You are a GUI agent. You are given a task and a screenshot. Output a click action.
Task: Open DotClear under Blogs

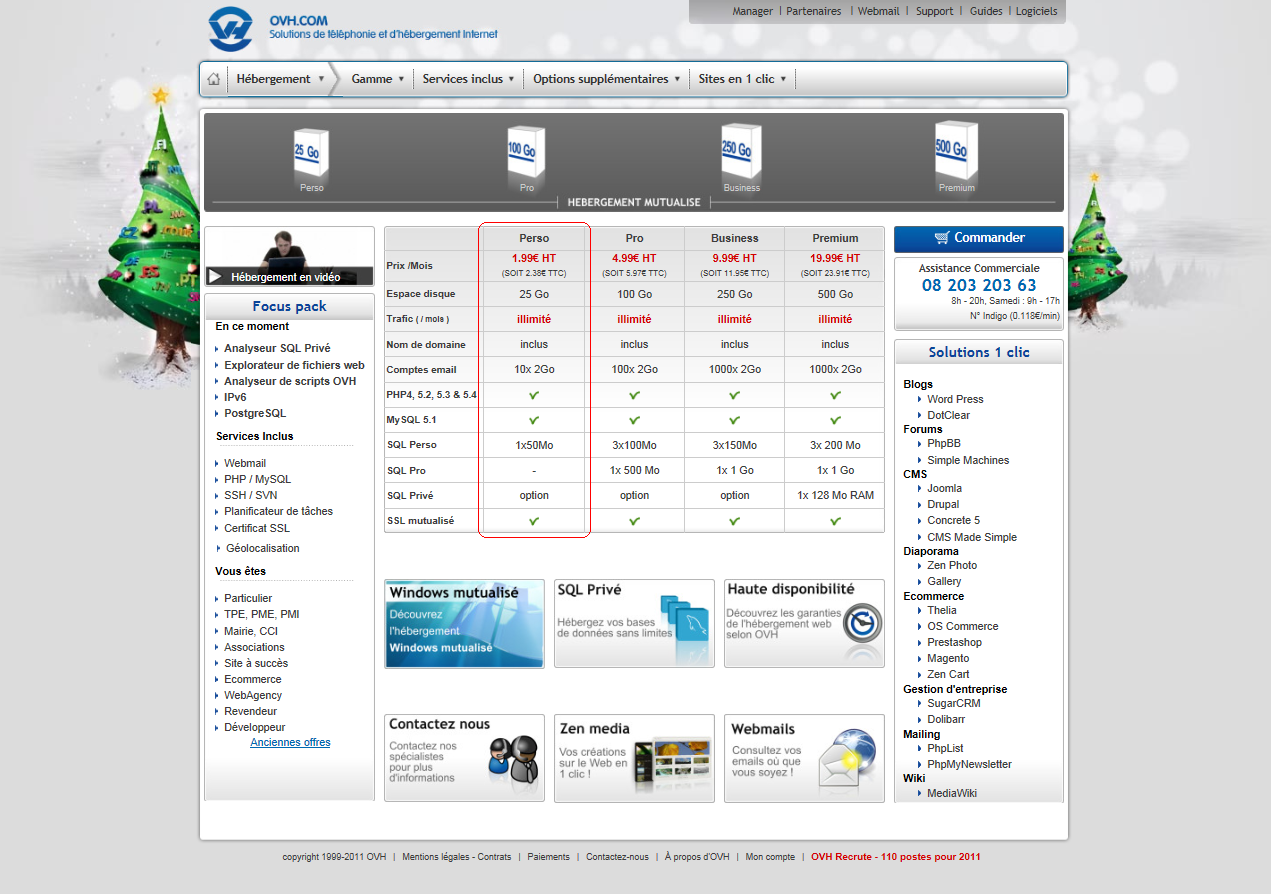point(948,416)
